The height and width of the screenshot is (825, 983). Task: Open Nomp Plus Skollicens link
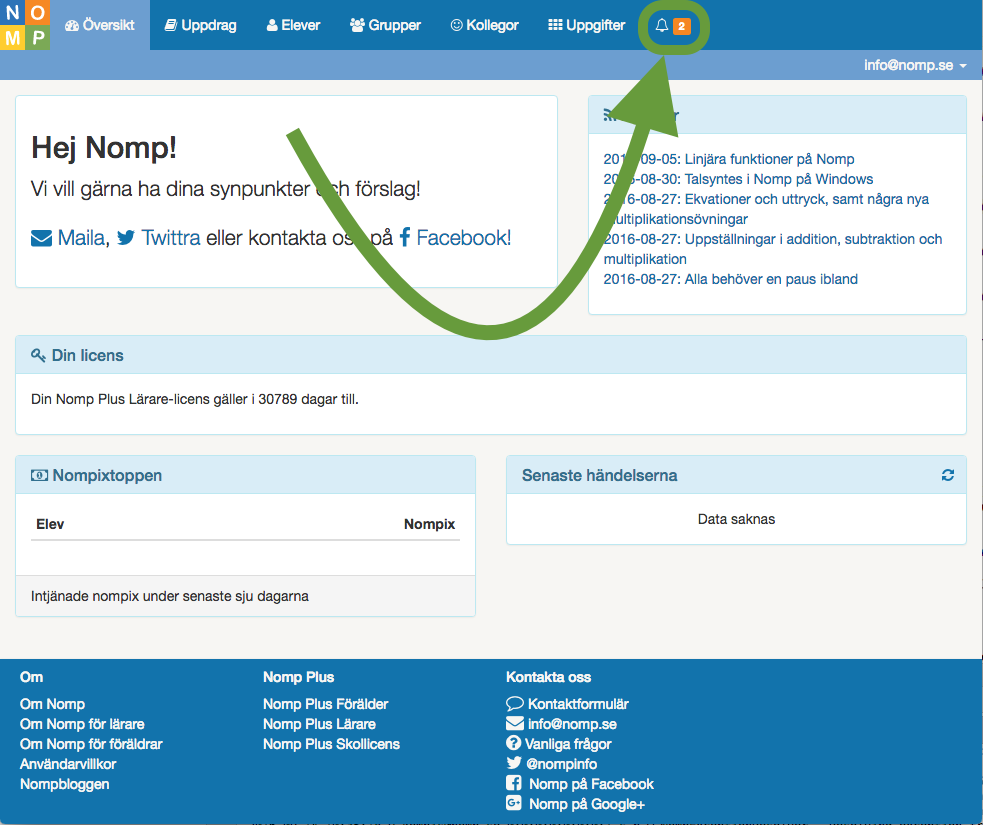click(x=331, y=744)
